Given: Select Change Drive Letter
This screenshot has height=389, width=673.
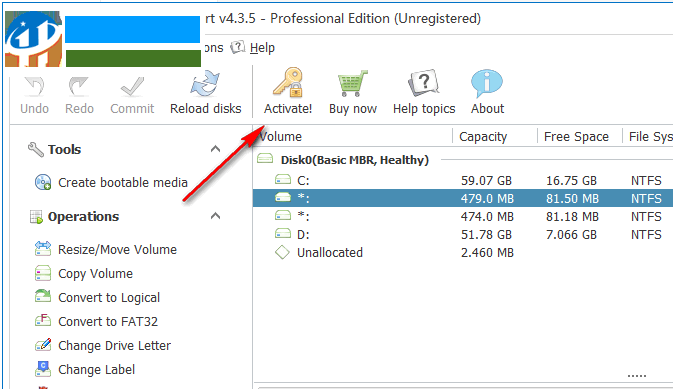Looking at the screenshot, I should [114, 346].
